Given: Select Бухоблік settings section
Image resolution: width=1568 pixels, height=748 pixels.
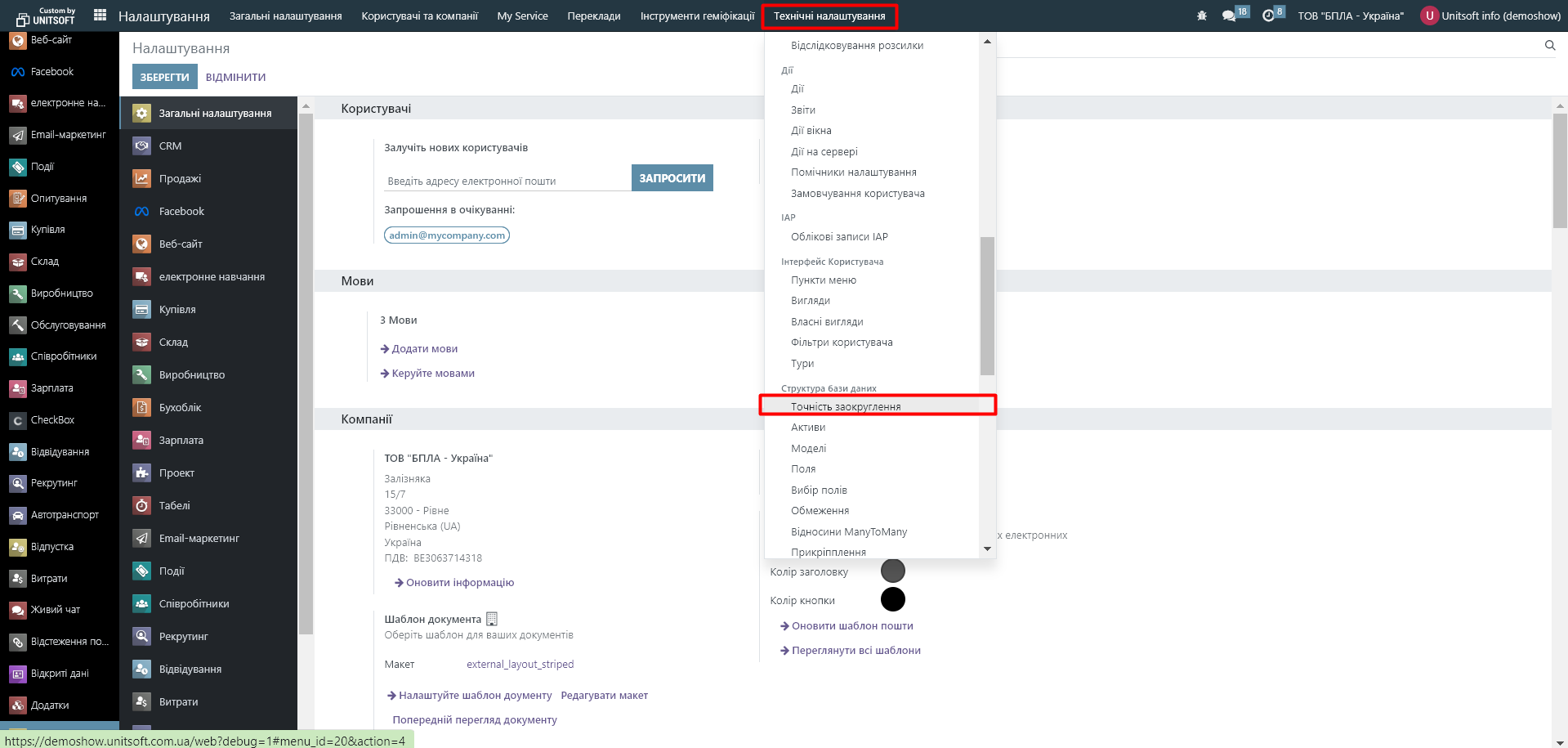Looking at the screenshot, I should 208,407.
